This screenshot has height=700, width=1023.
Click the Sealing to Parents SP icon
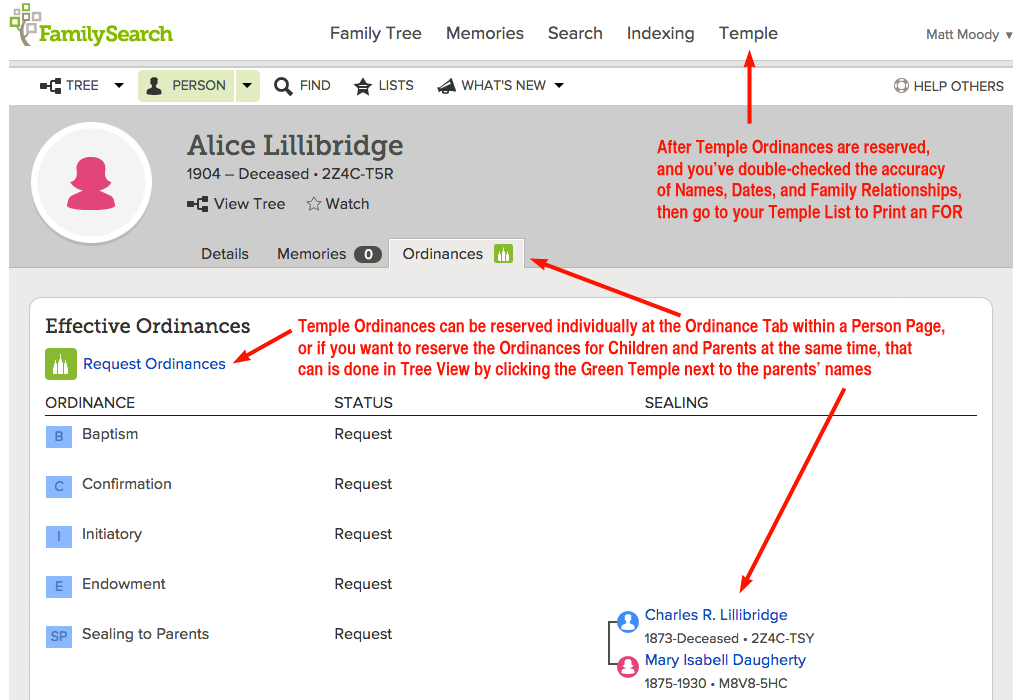pos(59,636)
